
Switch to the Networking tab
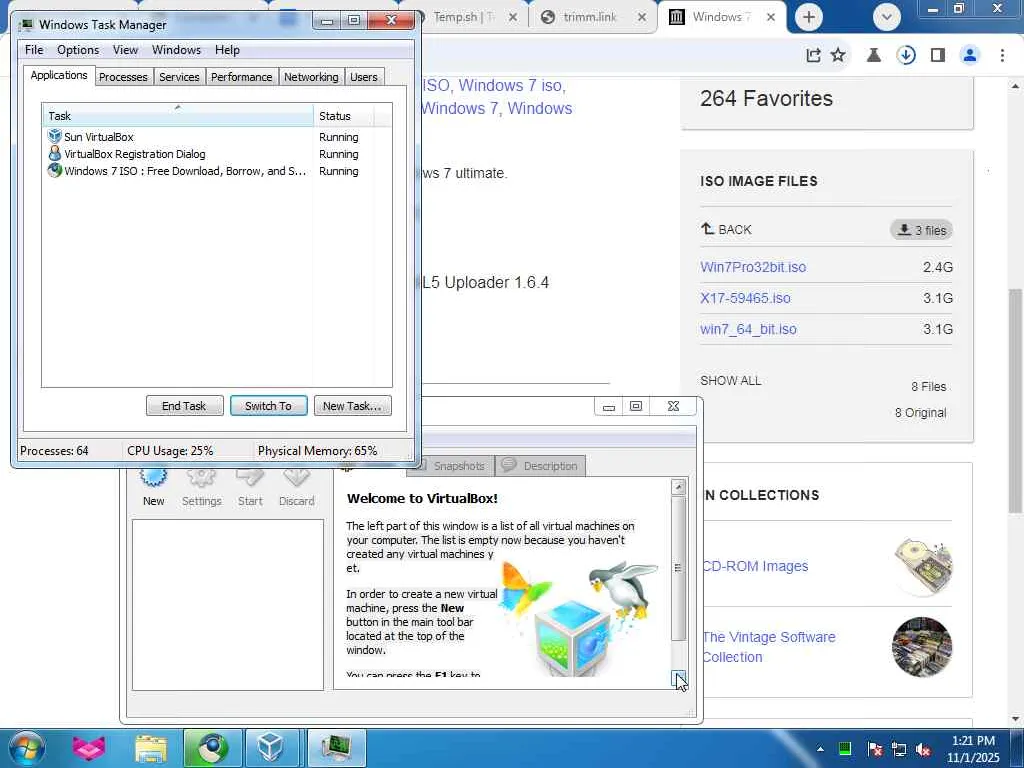click(x=311, y=77)
